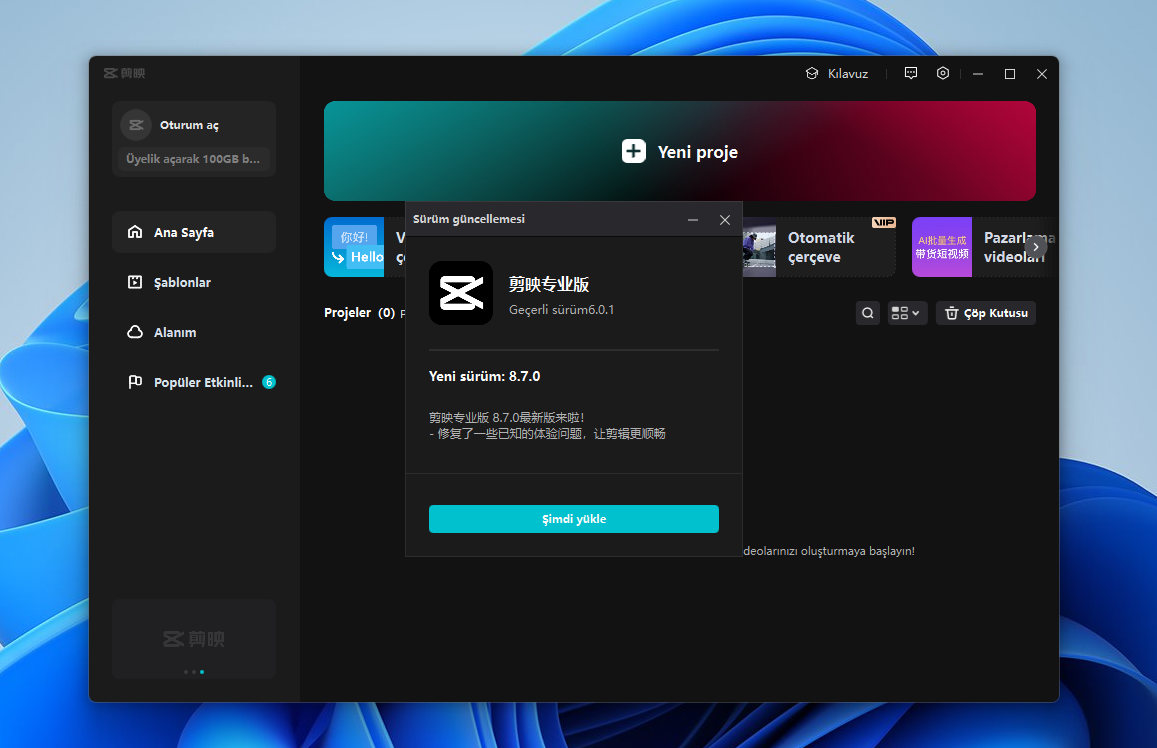Open the Kılavuz guide
The width and height of the screenshot is (1157, 748).
click(837, 74)
